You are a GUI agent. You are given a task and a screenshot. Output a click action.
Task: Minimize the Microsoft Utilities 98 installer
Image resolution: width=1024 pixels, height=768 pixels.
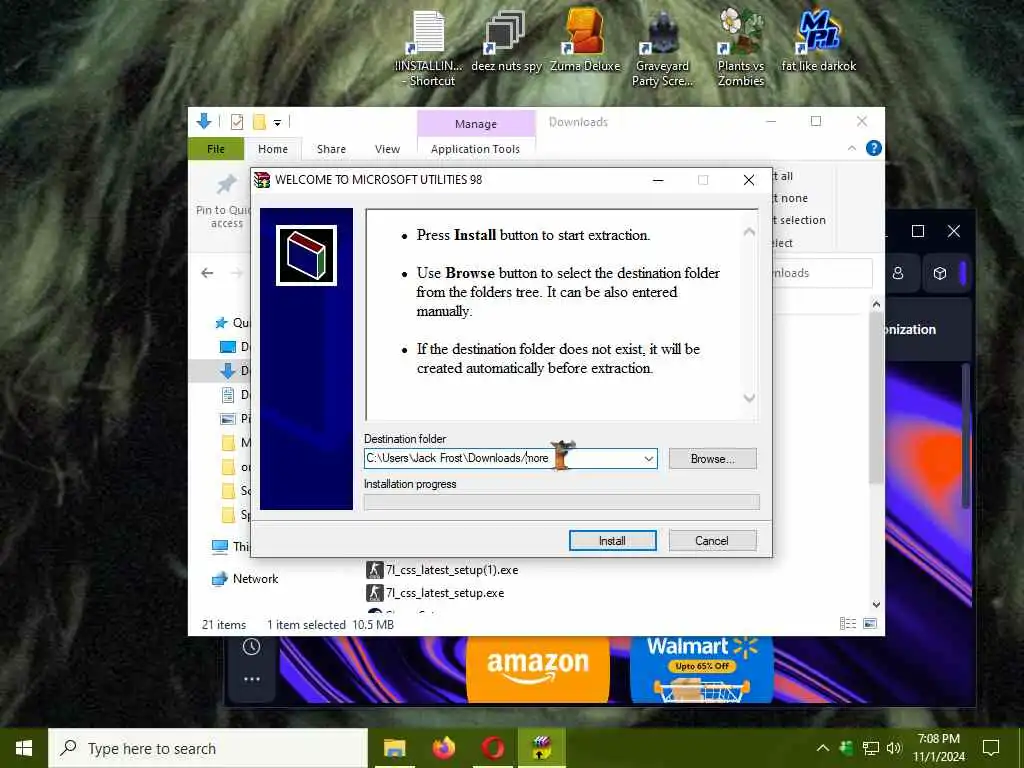coord(658,180)
